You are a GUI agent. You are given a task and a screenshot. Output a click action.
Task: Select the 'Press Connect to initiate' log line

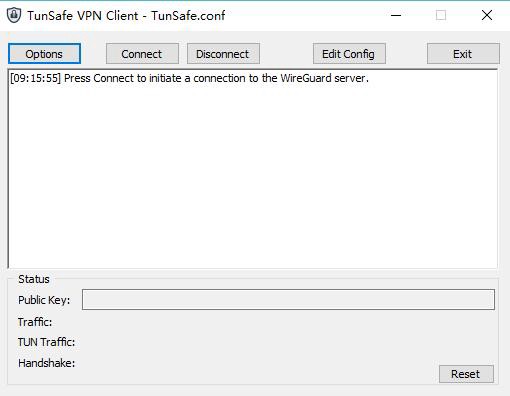(189, 78)
